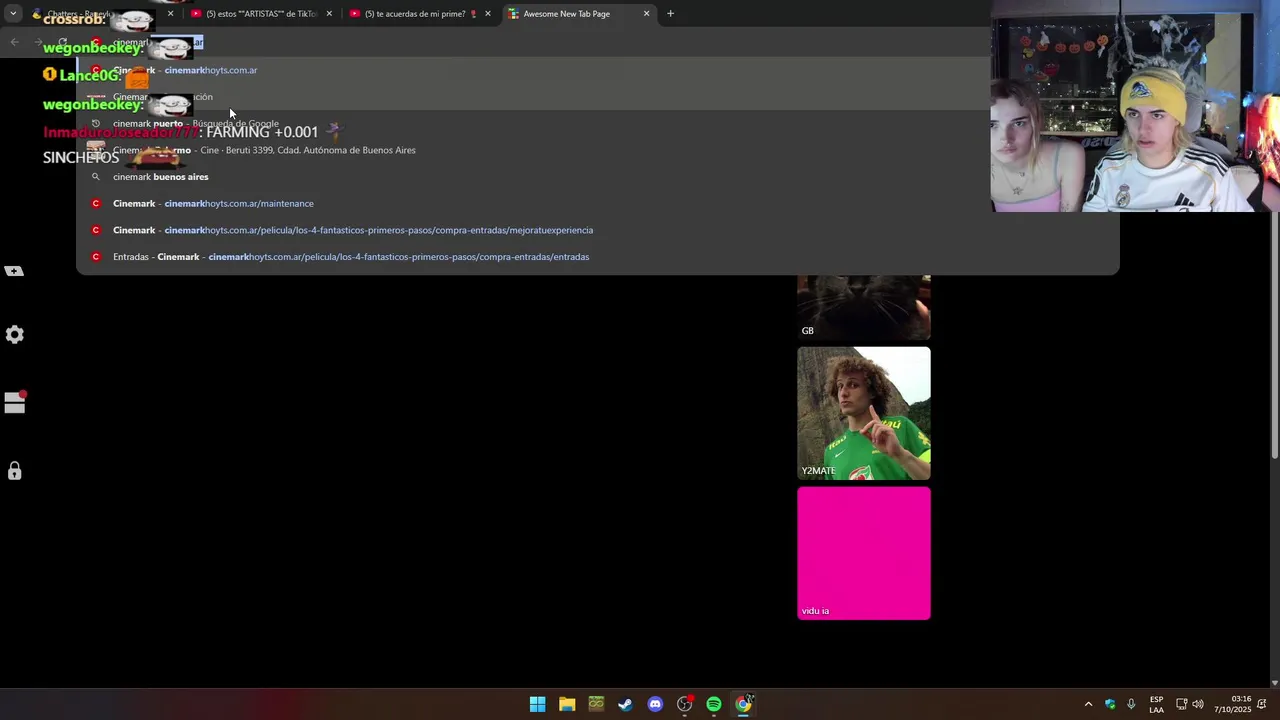Open Windows Security tray icon
1280x720 pixels.
(x=1110, y=704)
